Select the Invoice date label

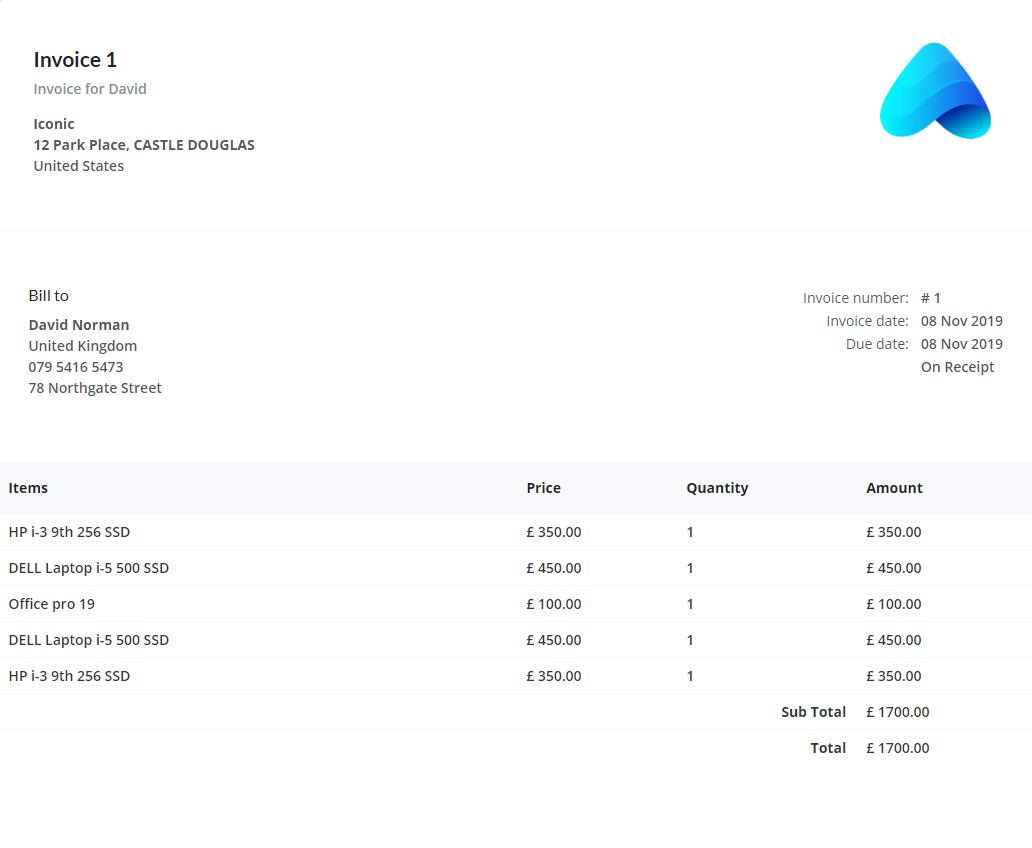coord(867,321)
